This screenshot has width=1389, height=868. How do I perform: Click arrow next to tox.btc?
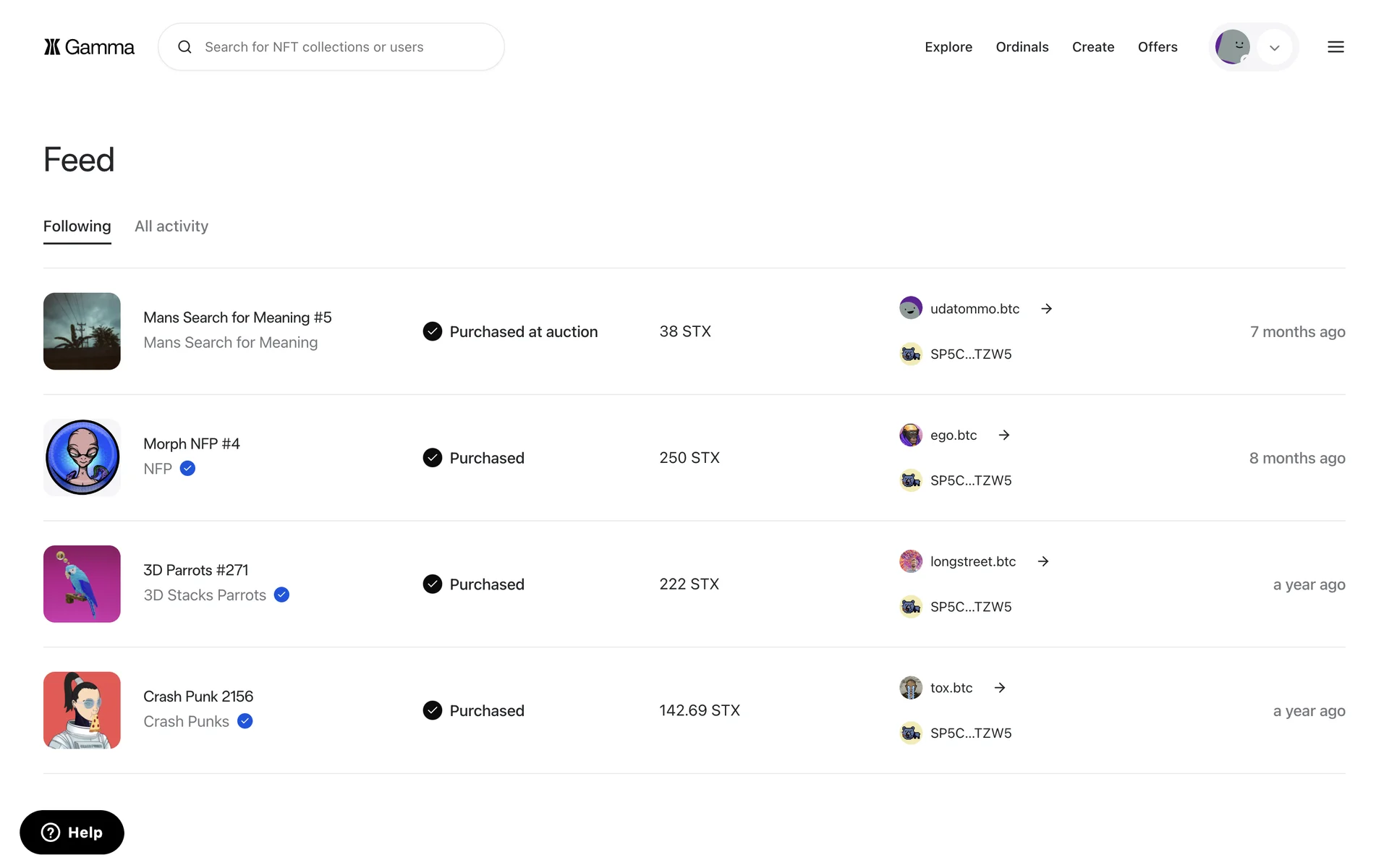click(999, 688)
